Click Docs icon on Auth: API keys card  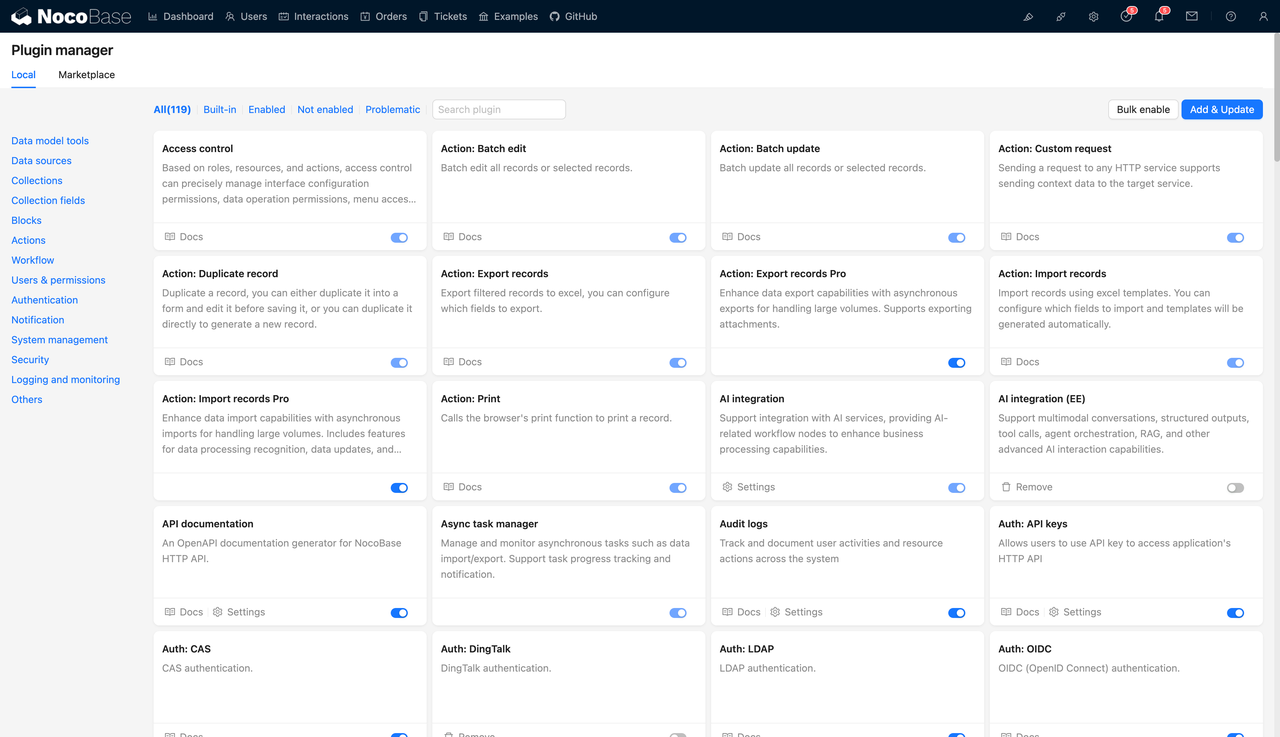pos(1006,612)
